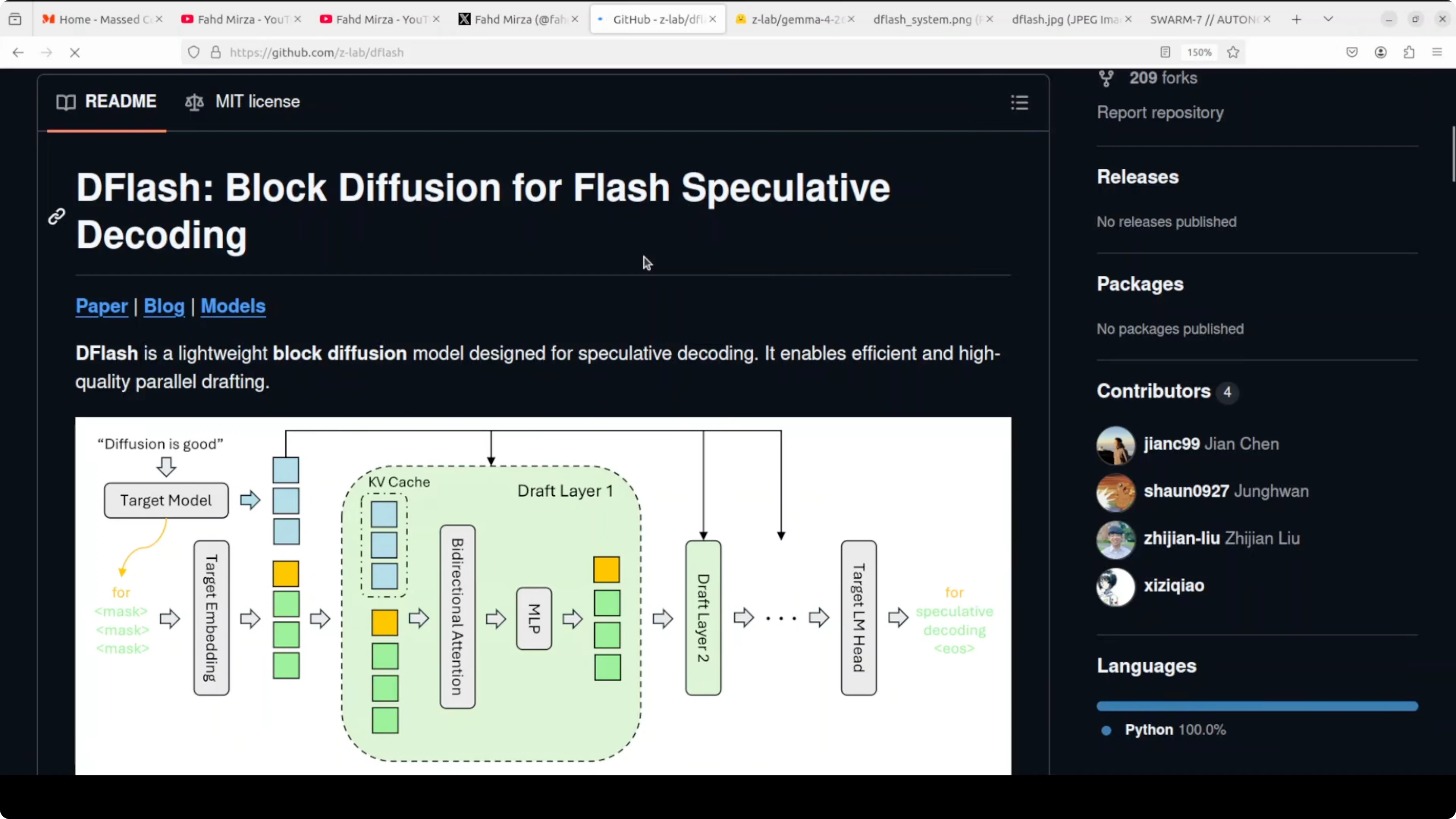Open the reader view icon
This screenshot has height=819, width=1456.
(1165, 53)
